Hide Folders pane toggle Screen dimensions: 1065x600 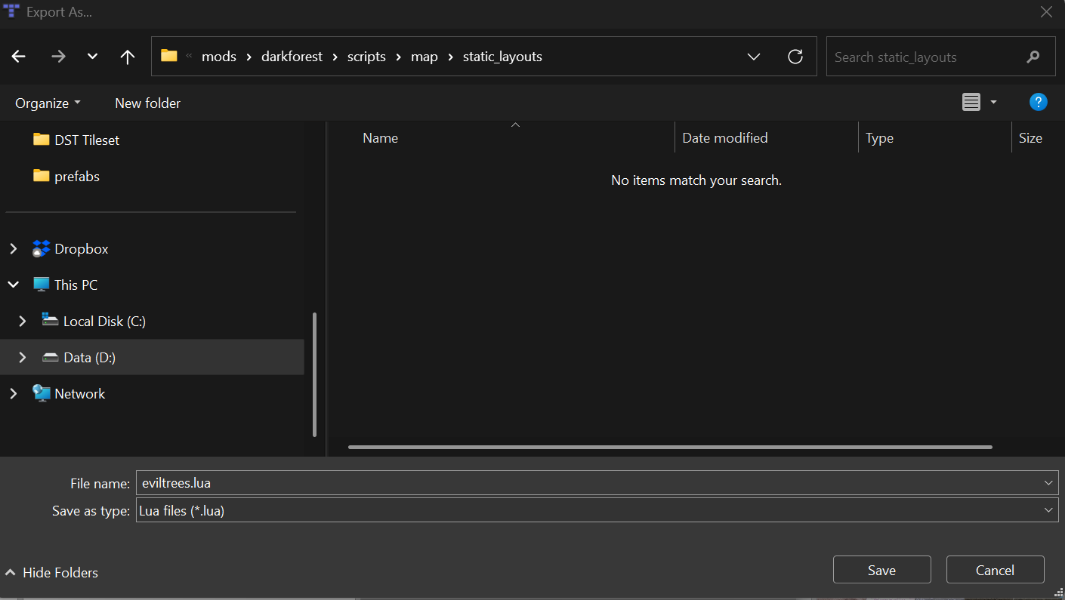(x=52, y=573)
